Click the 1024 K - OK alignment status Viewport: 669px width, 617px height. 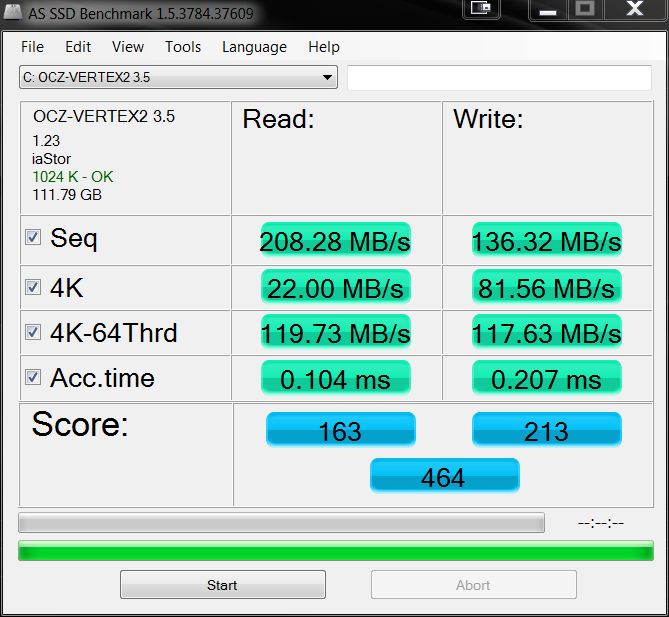[73, 177]
